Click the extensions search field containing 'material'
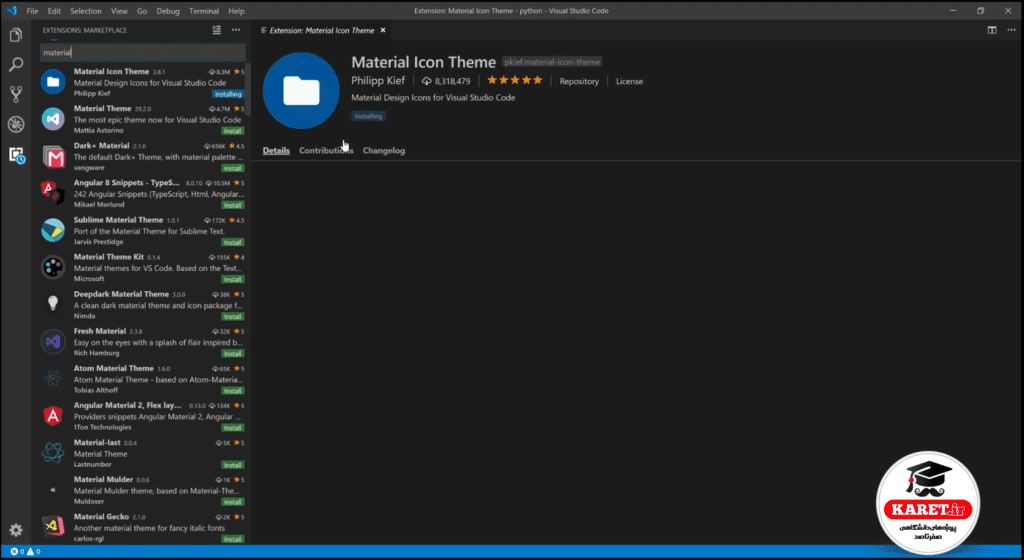The width and height of the screenshot is (1024, 560). (x=143, y=52)
